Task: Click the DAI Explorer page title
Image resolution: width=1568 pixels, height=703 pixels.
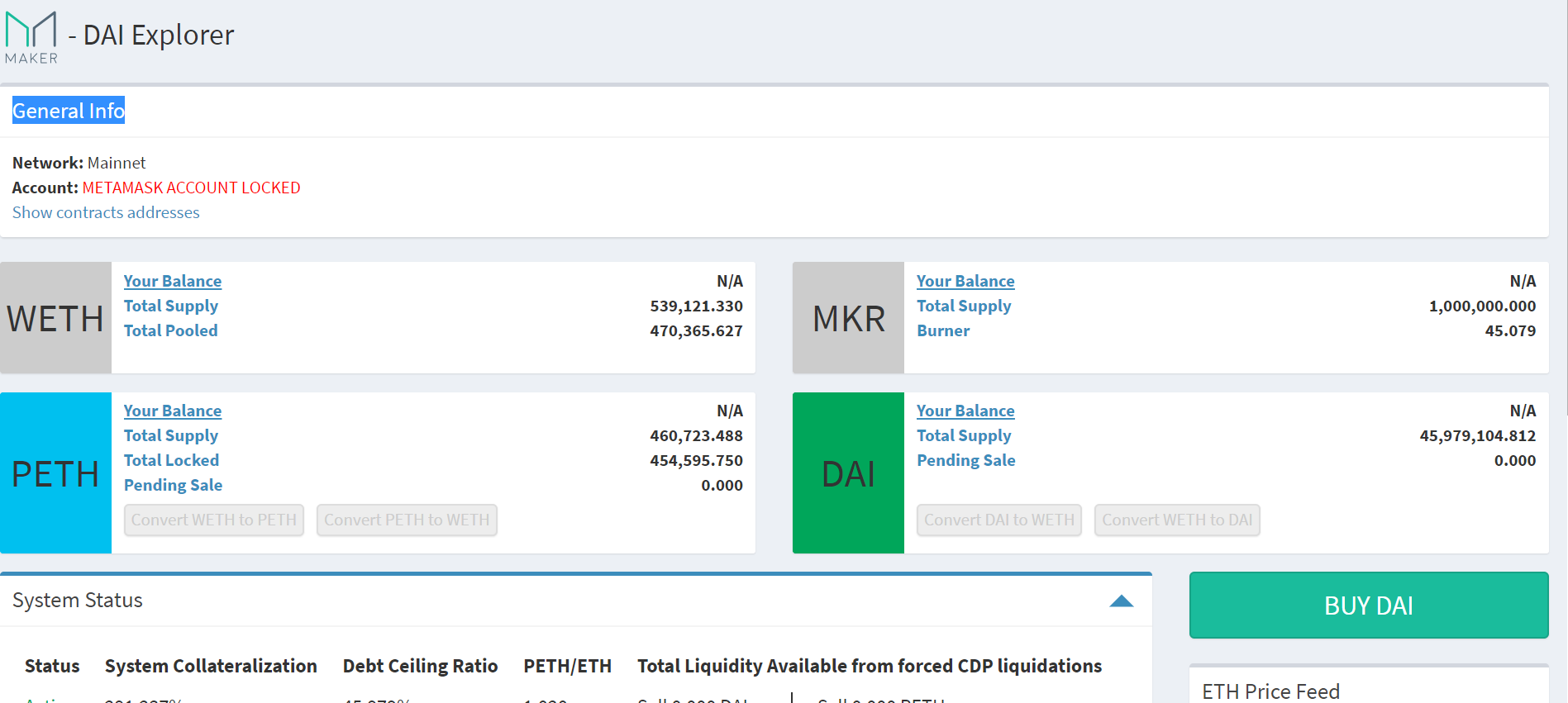Action: [159, 35]
